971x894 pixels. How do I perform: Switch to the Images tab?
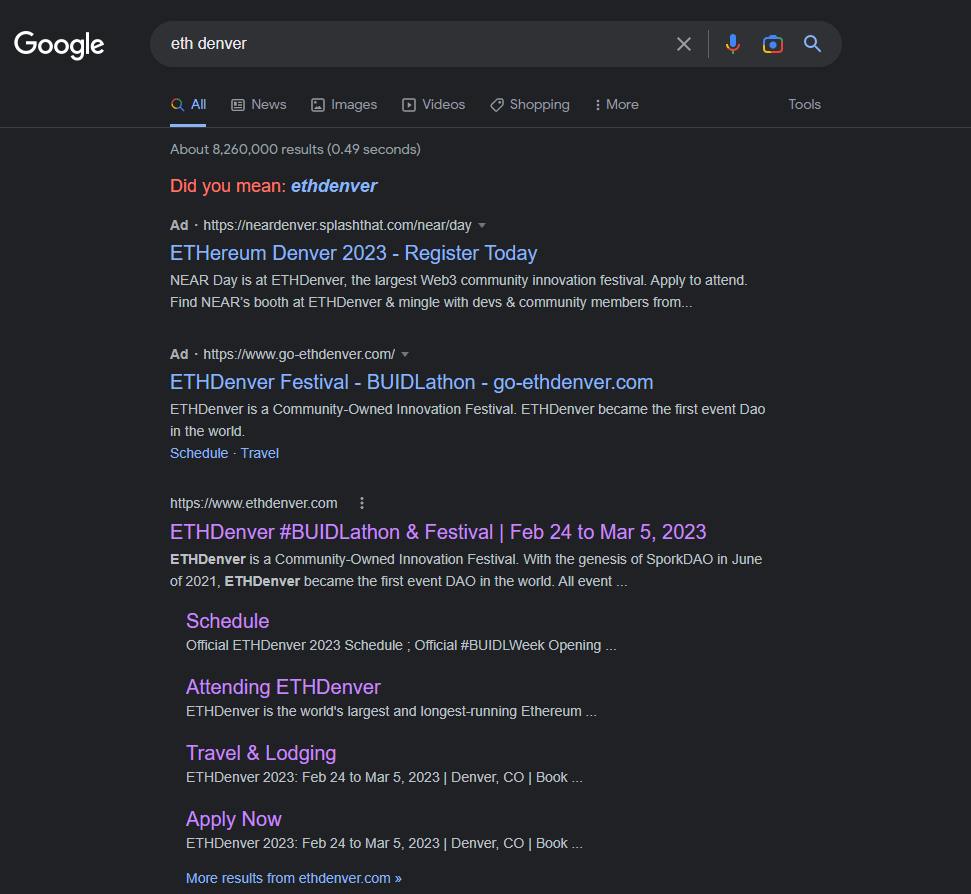344,104
